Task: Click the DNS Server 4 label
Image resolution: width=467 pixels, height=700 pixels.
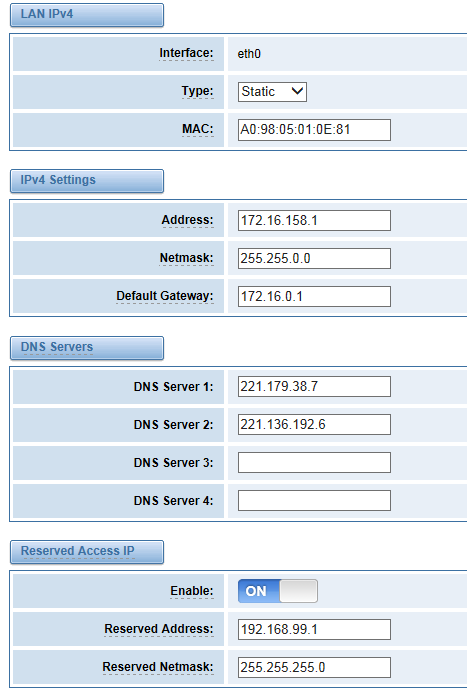Action: [174, 500]
